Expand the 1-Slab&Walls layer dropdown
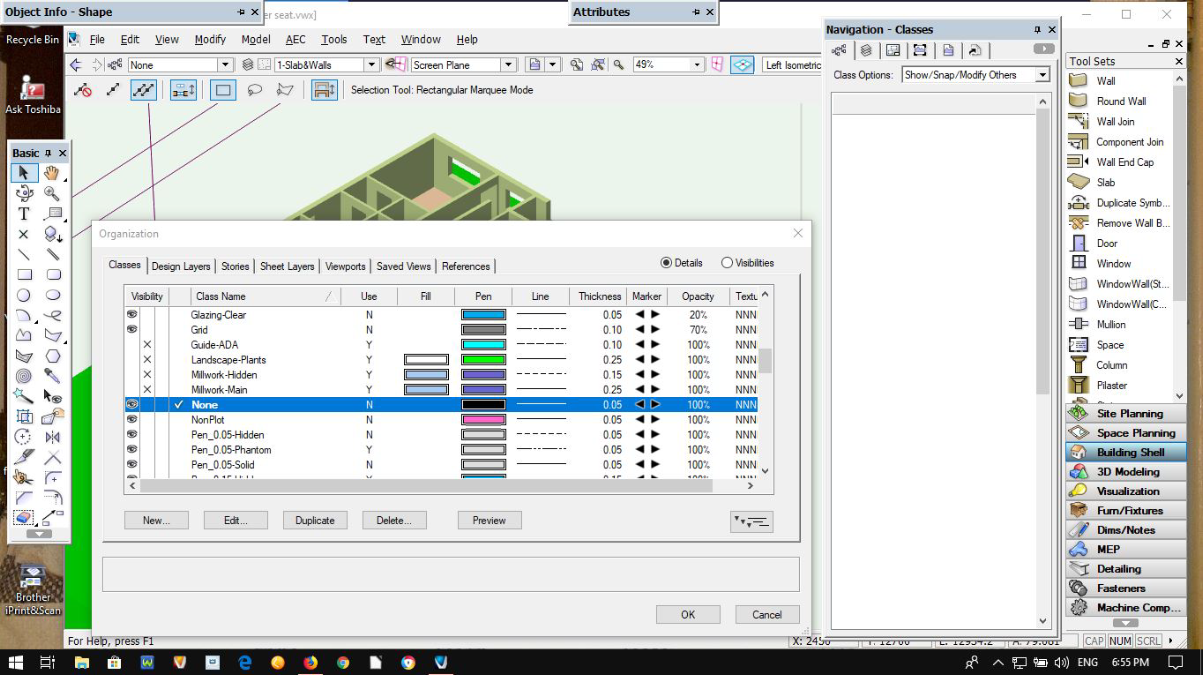 click(372, 65)
